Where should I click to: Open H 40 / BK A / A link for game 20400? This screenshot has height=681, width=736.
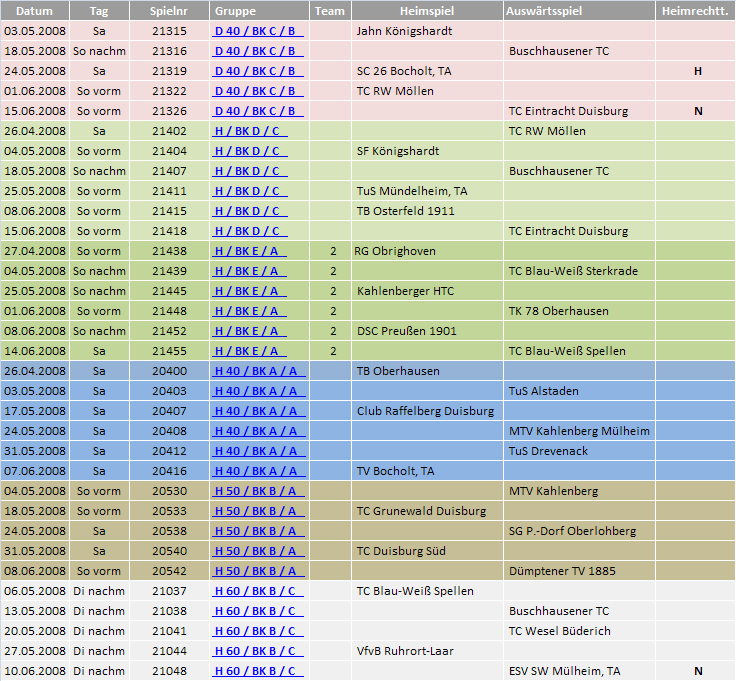tap(260, 371)
